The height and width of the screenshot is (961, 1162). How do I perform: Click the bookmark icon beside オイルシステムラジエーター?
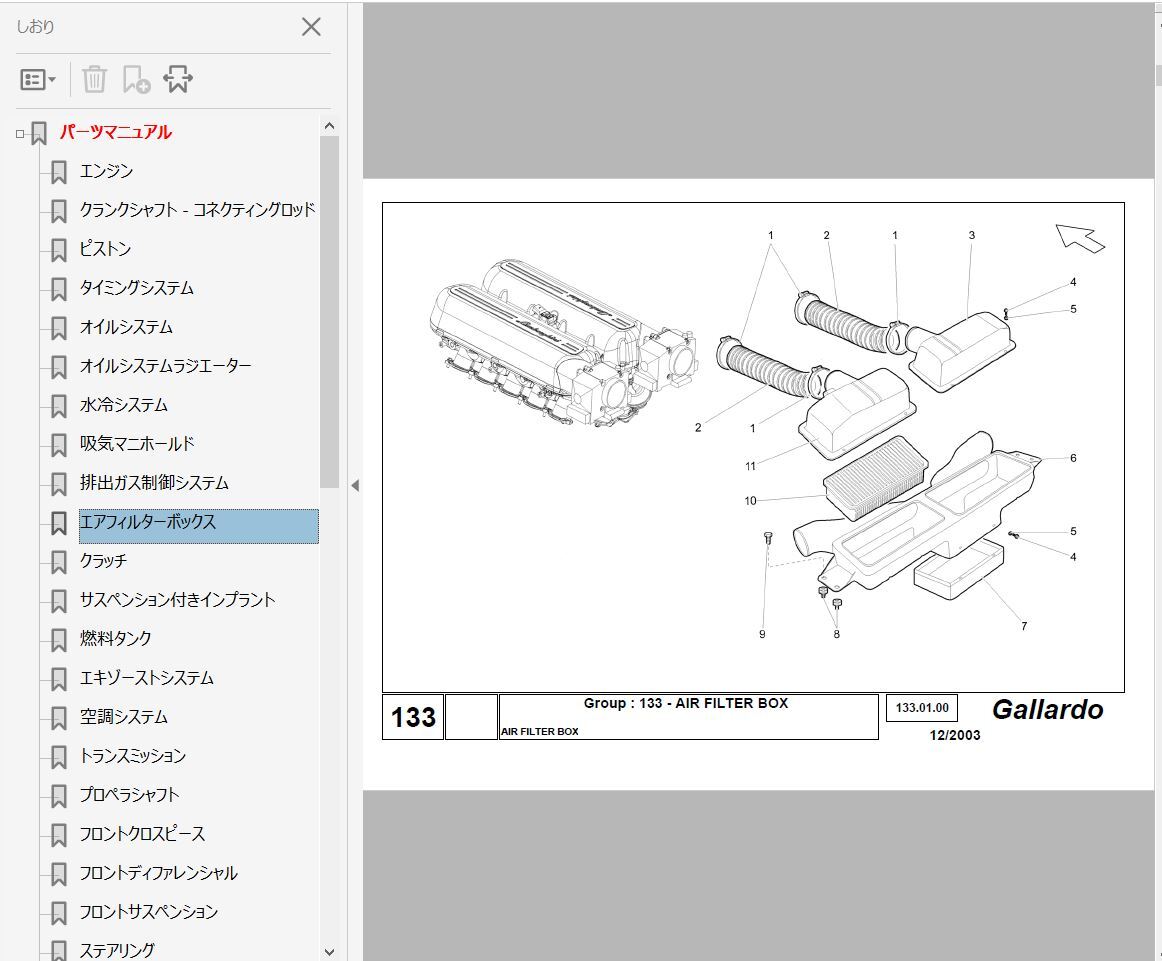pos(59,368)
